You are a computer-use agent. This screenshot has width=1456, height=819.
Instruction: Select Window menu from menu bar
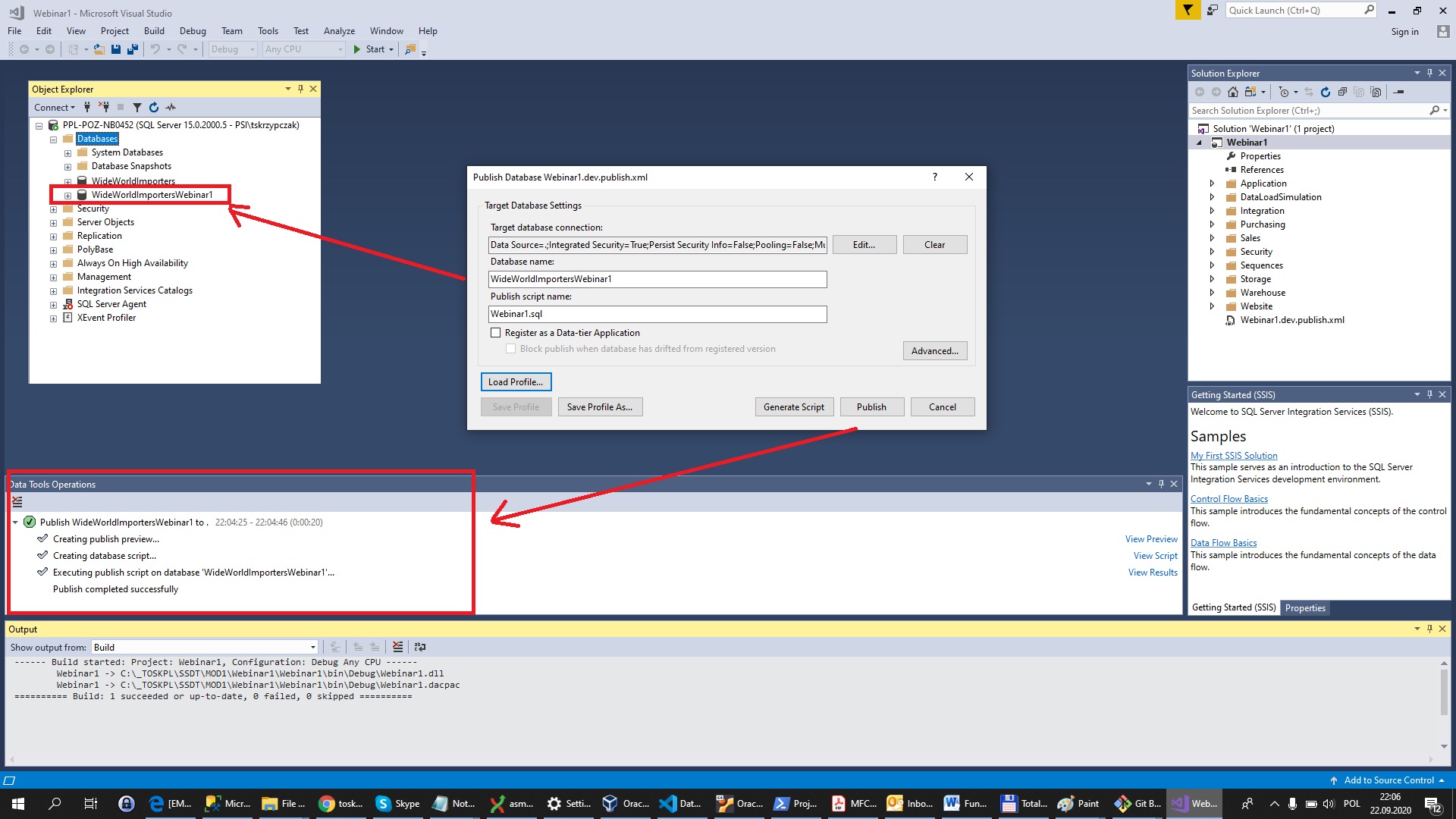[x=387, y=30]
